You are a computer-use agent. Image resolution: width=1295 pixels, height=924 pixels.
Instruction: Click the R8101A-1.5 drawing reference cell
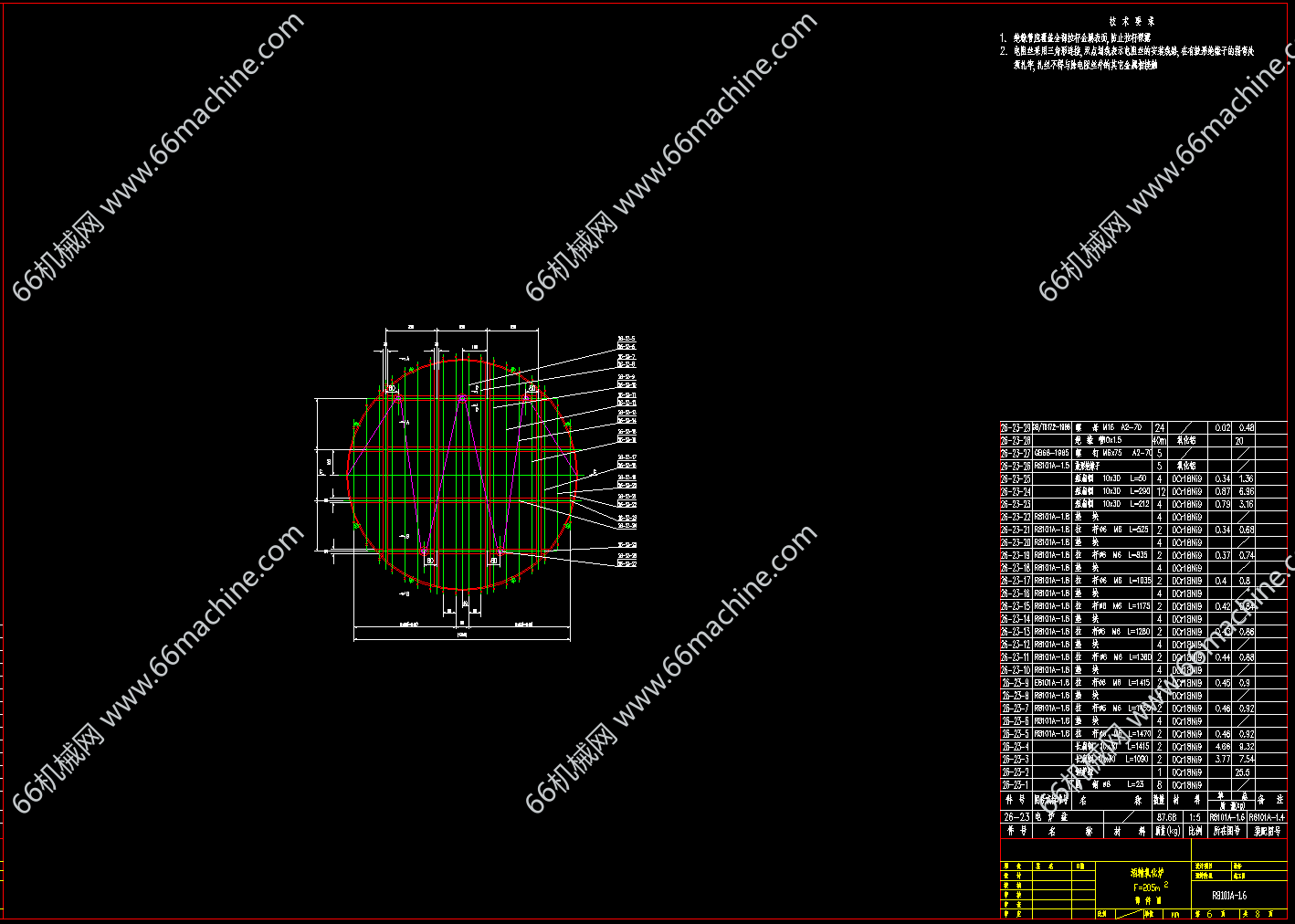[1050, 466]
